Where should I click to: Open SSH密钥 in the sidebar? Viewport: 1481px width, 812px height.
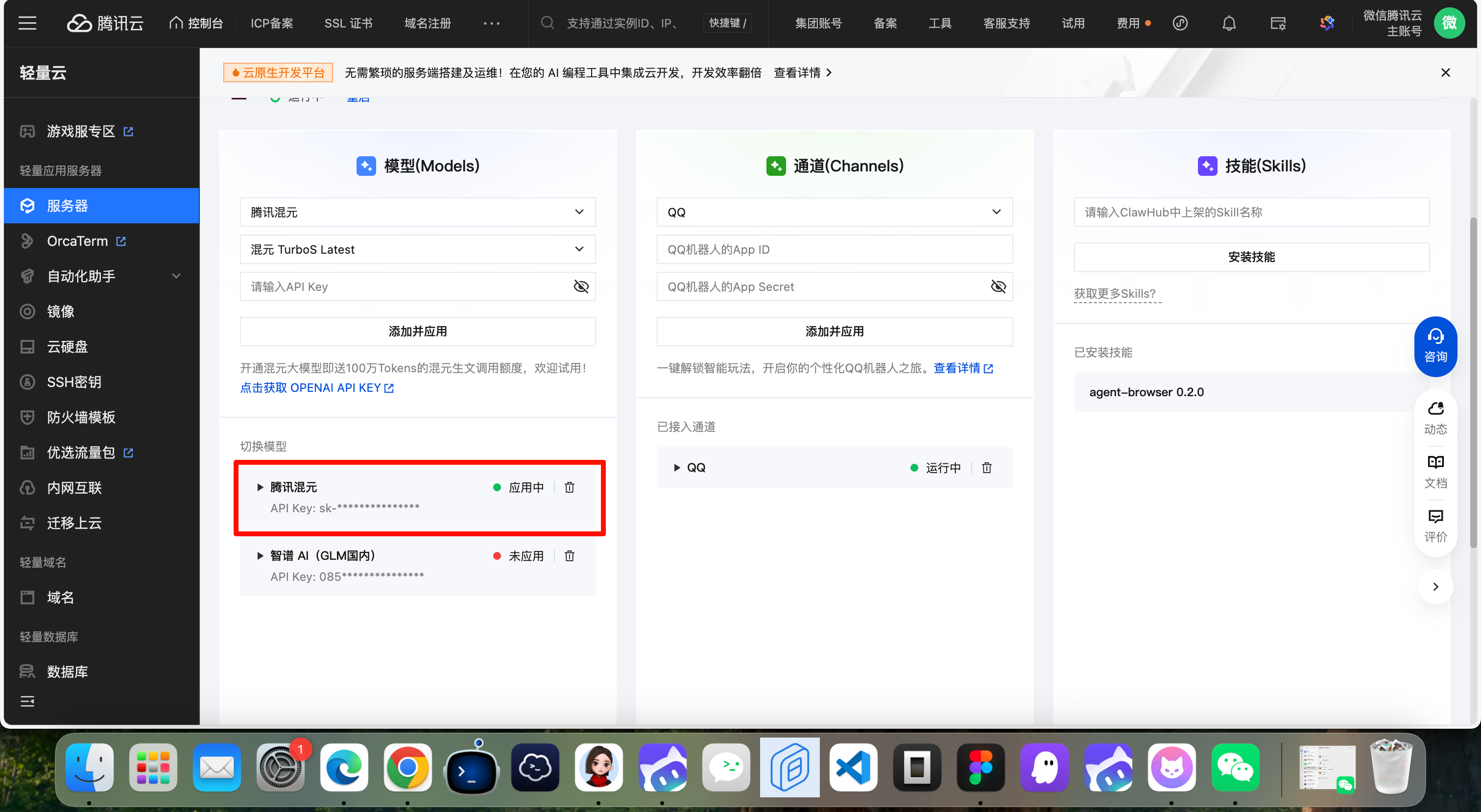[73, 382]
